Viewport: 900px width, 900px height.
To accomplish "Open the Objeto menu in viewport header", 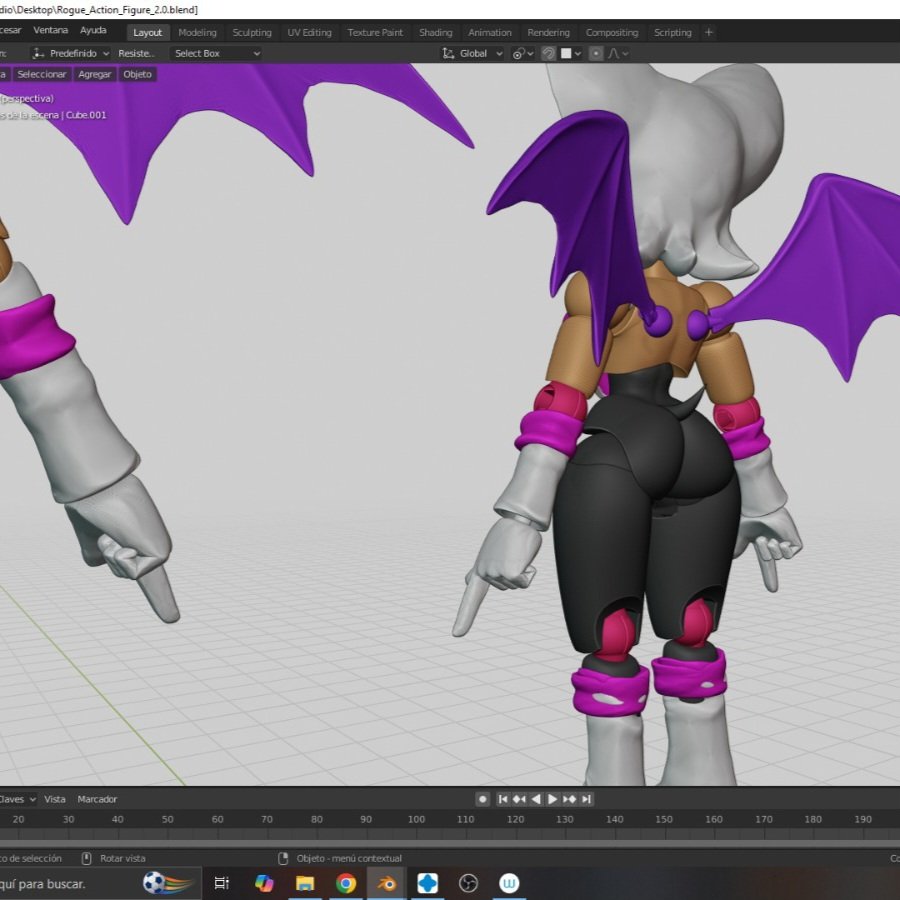I will click(137, 74).
